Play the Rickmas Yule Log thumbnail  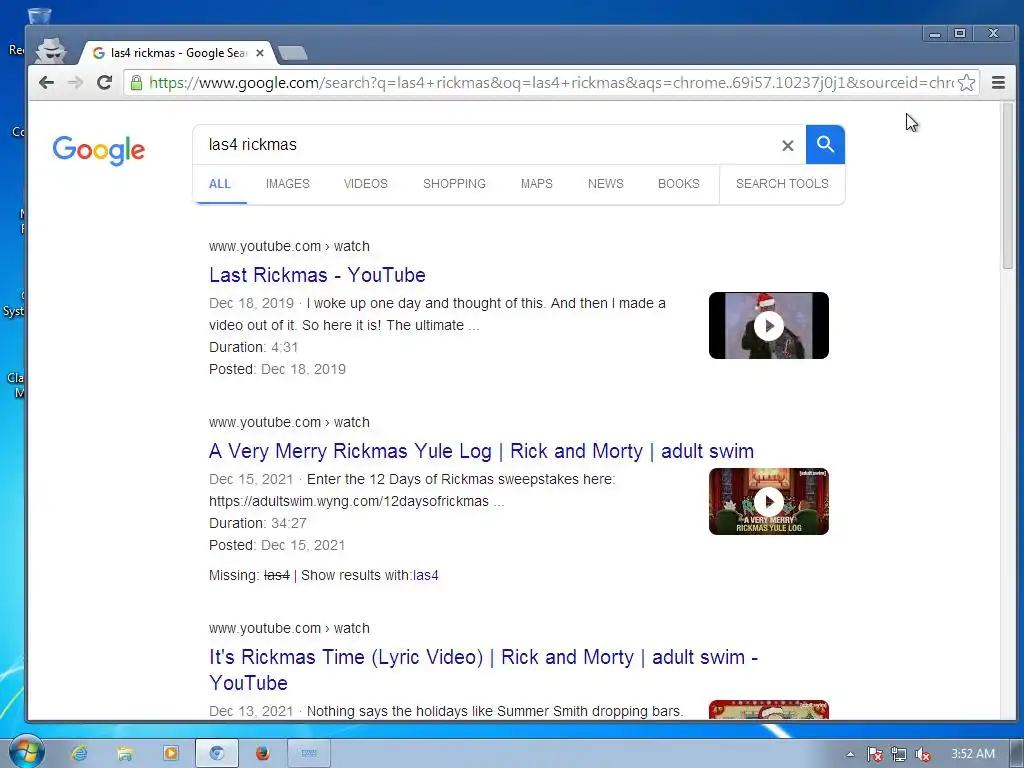769,502
